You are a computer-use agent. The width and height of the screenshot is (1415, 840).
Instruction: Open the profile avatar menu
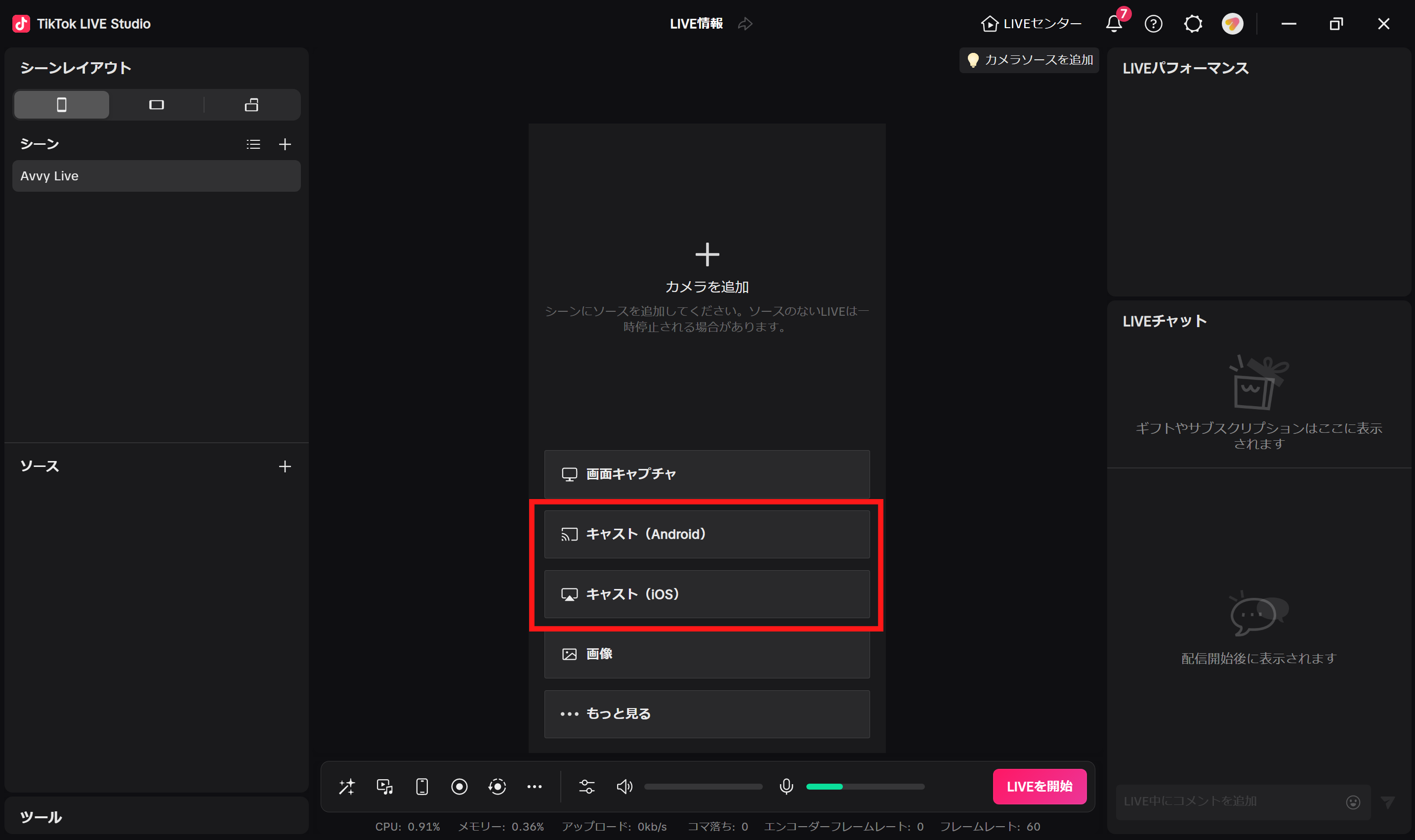1233,24
